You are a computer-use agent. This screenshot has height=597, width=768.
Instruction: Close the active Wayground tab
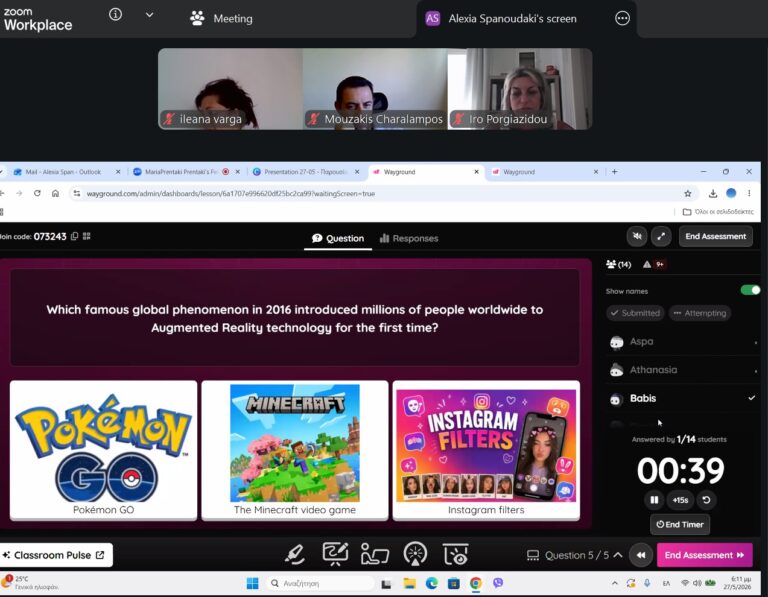[476, 172]
